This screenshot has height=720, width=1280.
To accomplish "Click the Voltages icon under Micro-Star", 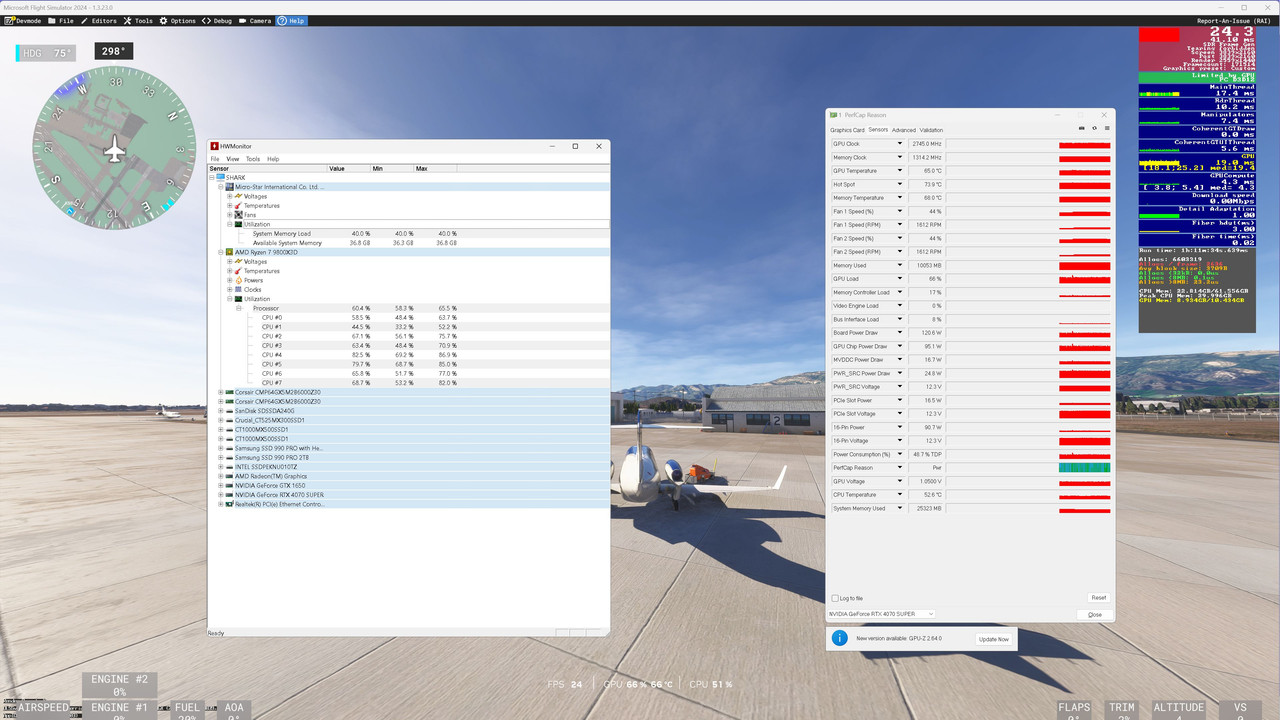I will (238, 196).
